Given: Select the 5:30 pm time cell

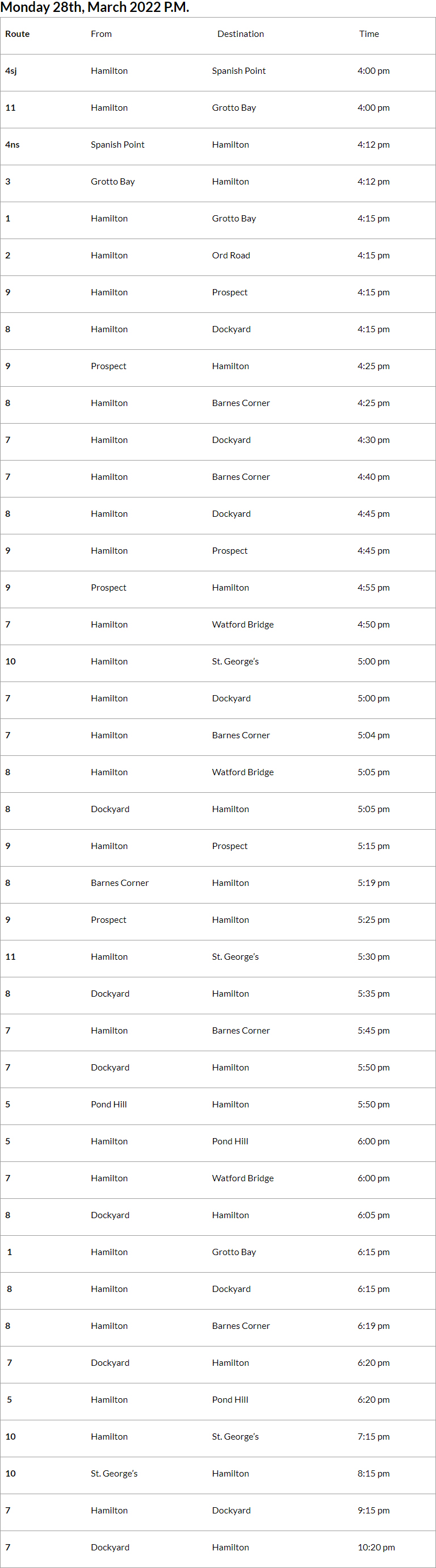Looking at the screenshot, I should tap(374, 957).
